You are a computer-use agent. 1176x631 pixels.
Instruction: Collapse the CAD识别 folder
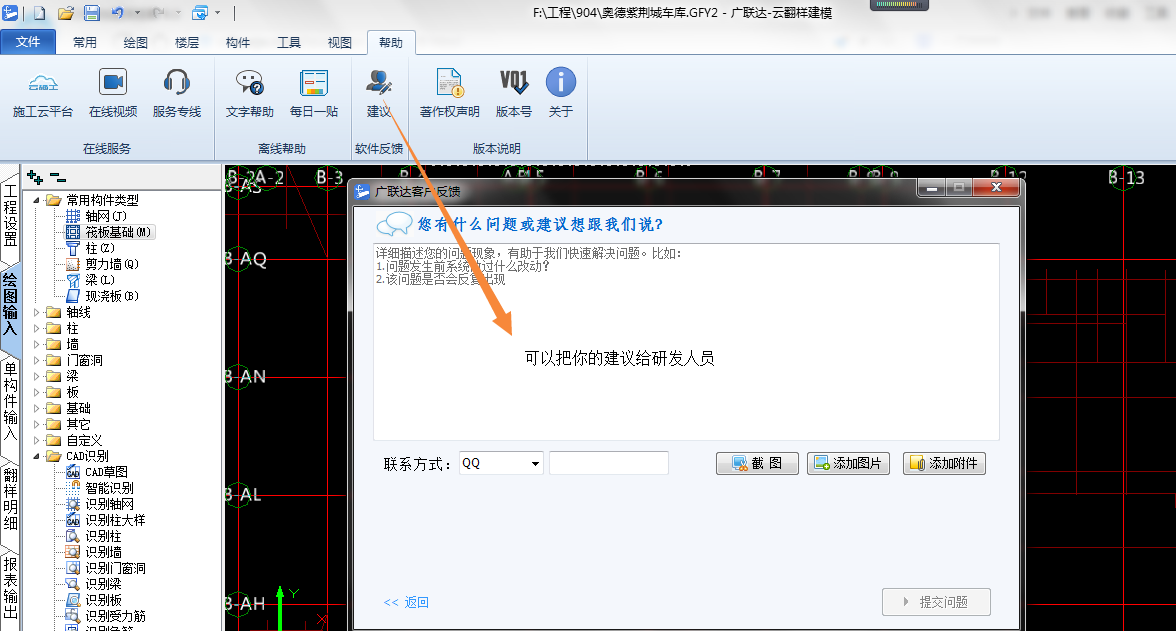36,456
